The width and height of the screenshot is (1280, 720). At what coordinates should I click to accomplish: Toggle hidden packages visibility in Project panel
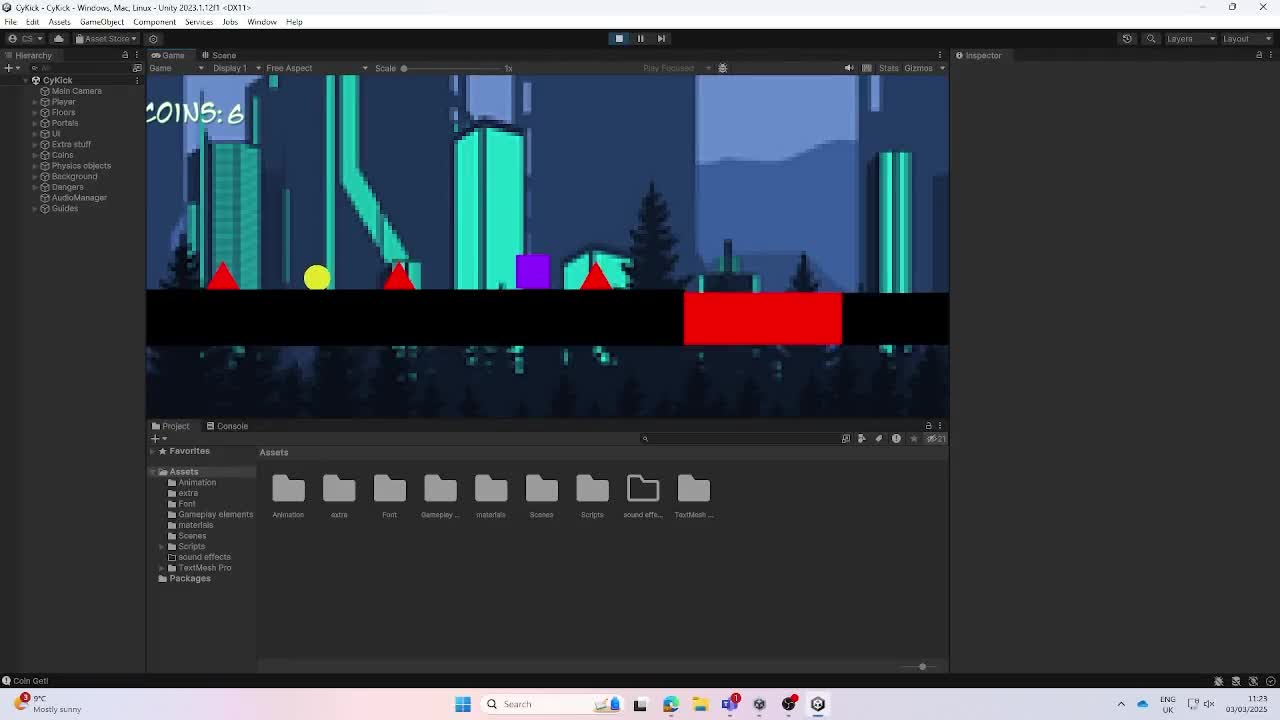tap(934, 438)
